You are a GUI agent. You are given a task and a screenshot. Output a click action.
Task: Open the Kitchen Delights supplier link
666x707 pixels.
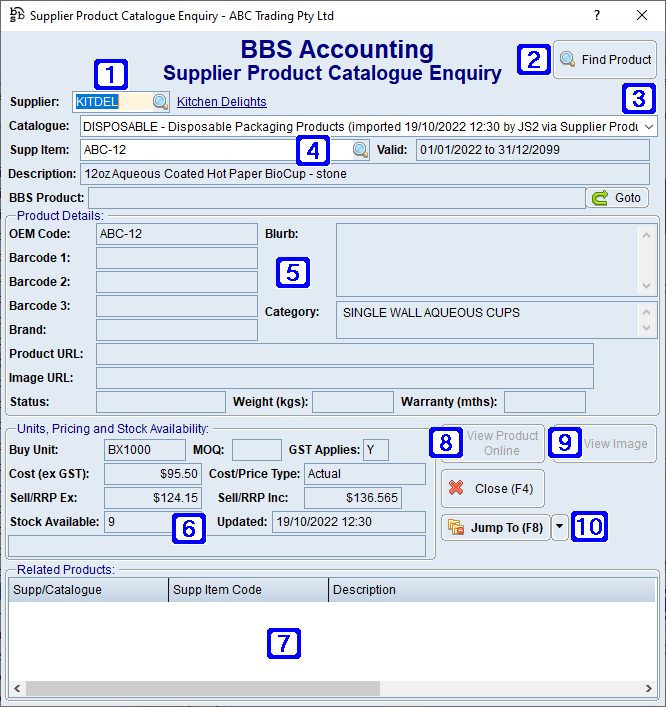coord(221,102)
